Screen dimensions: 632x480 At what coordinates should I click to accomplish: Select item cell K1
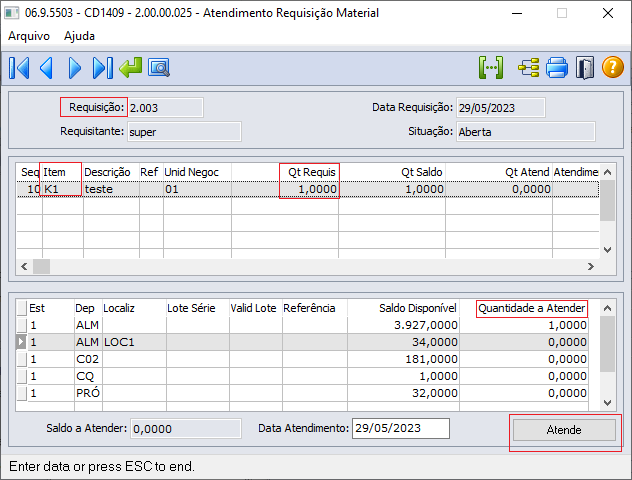point(62,189)
